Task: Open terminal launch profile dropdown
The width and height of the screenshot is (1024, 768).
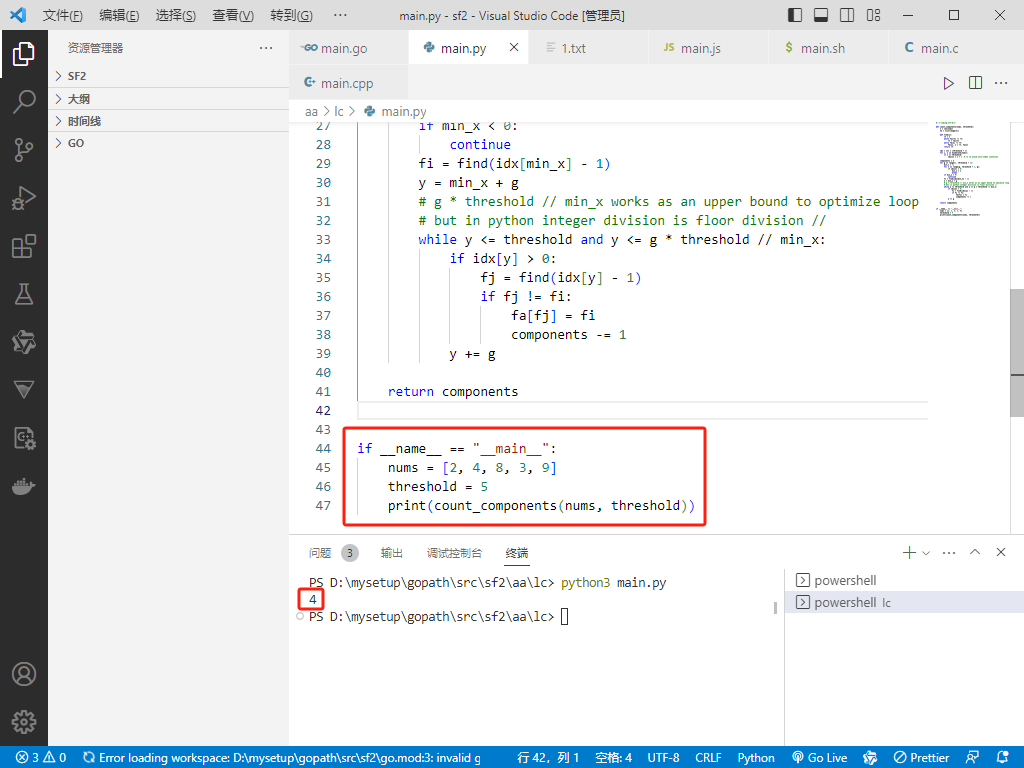Action: (925, 552)
